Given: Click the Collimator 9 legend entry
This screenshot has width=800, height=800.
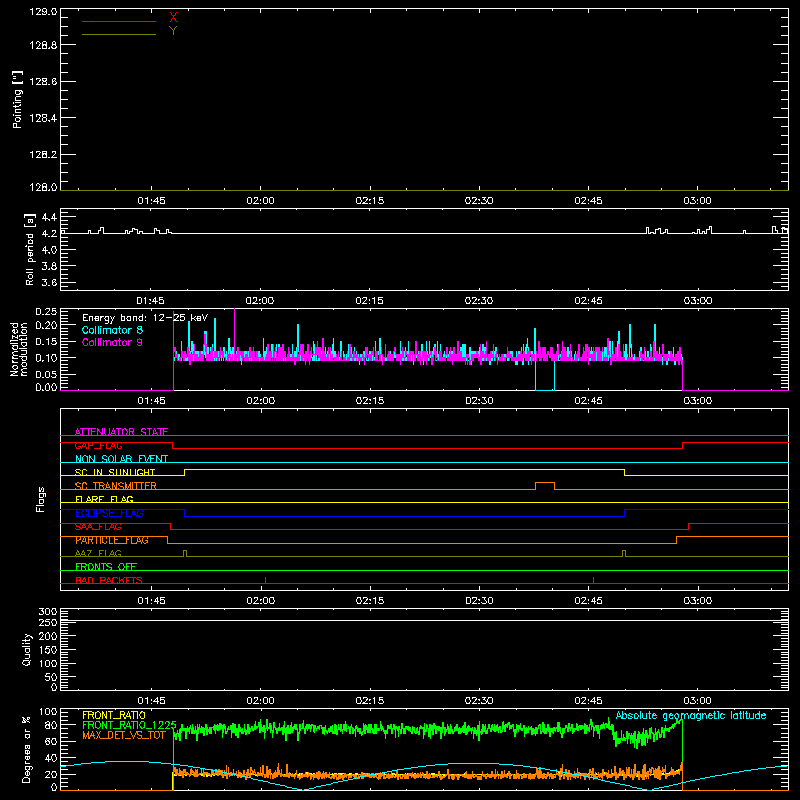Looking at the screenshot, I should click(x=112, y=342).
